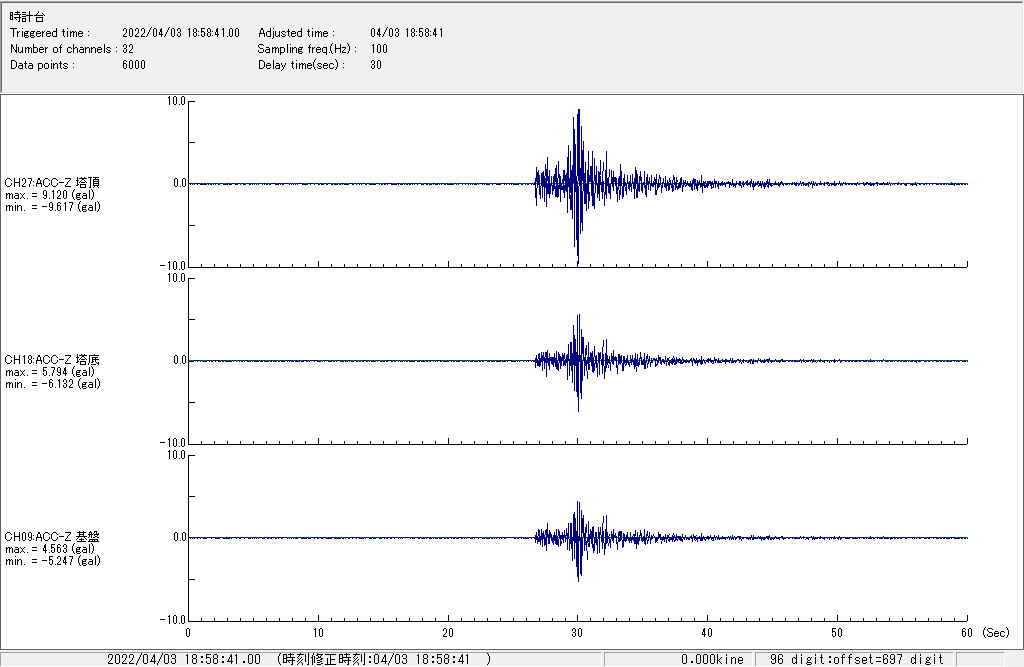Image resolution: width=1024 pixels, height=667 pixels.
Task: Select the Number of channels value 32
Action: [128, 49]
